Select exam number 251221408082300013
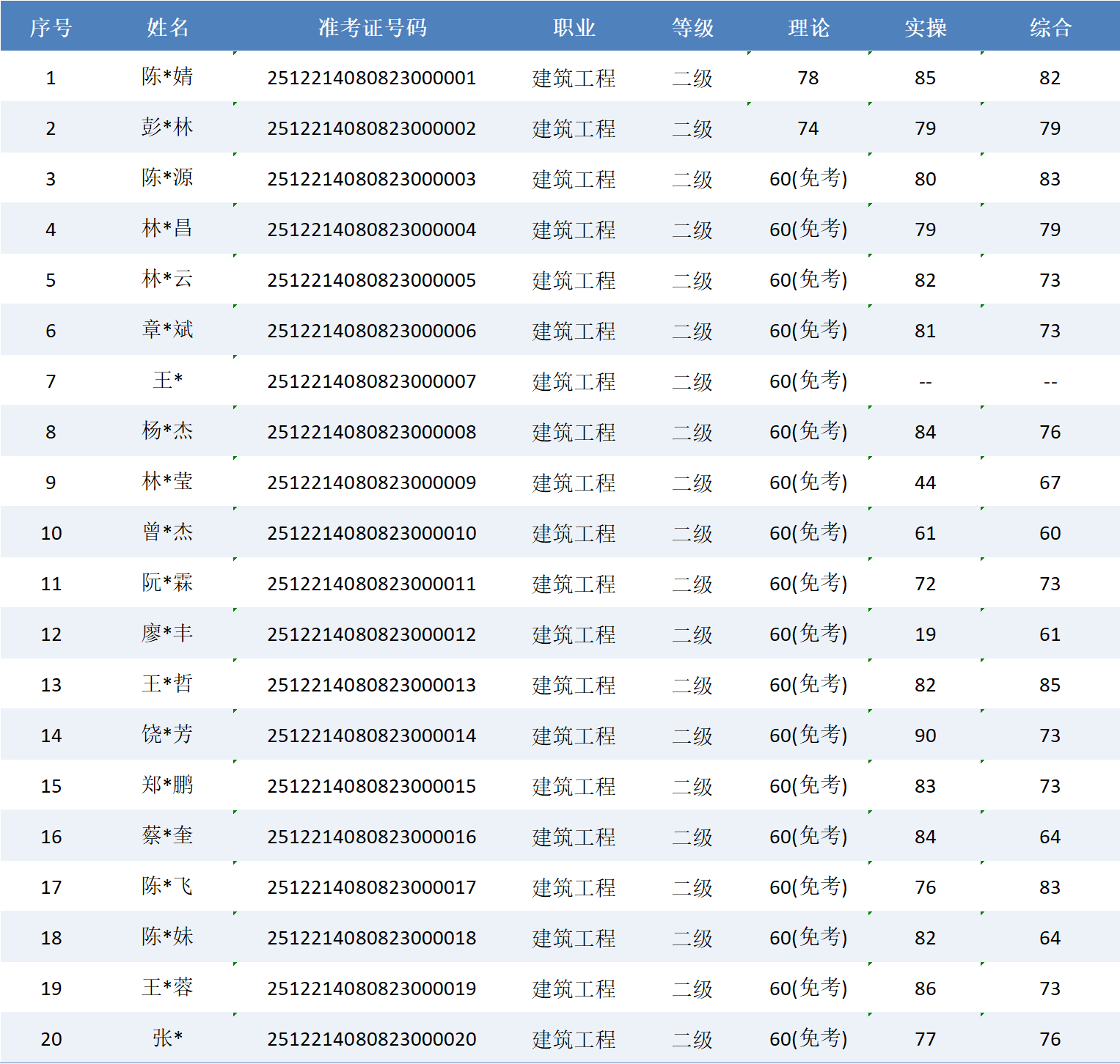Image resolution: width=1120 pixels, height=1064 pixels. point(372,685)
